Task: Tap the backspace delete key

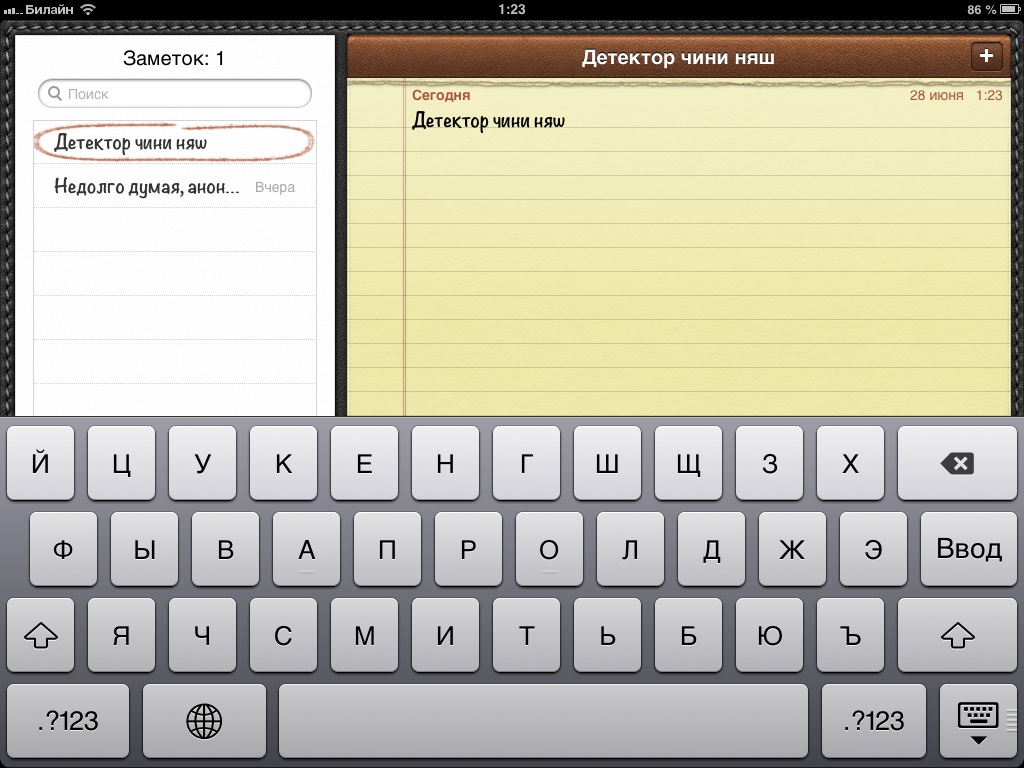Action: (x=957, y=463)
